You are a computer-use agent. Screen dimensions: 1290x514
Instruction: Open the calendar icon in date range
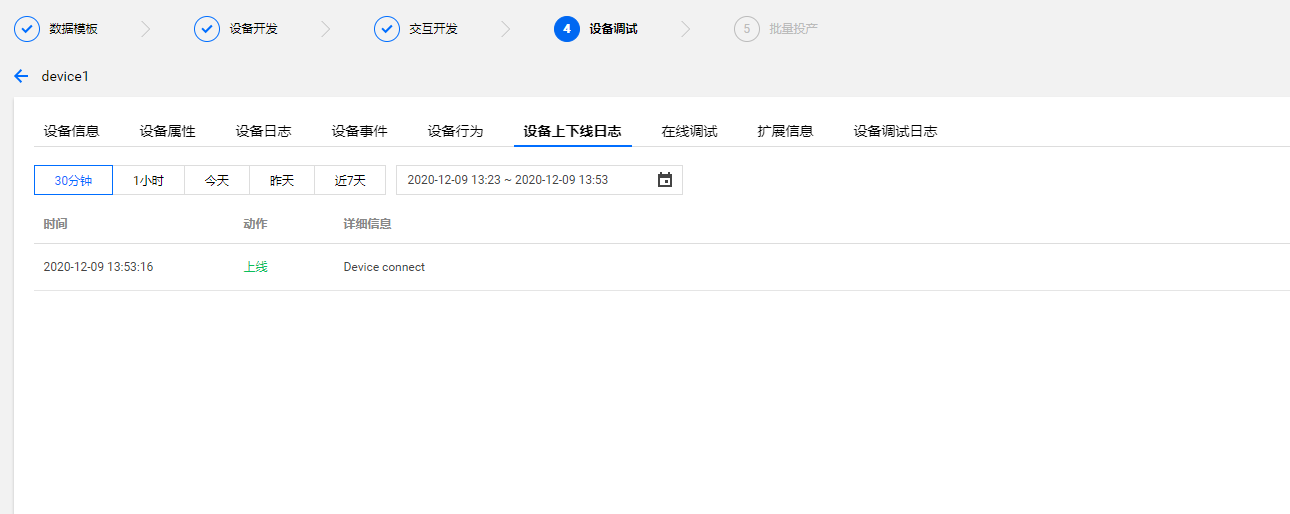click(665, 180)
